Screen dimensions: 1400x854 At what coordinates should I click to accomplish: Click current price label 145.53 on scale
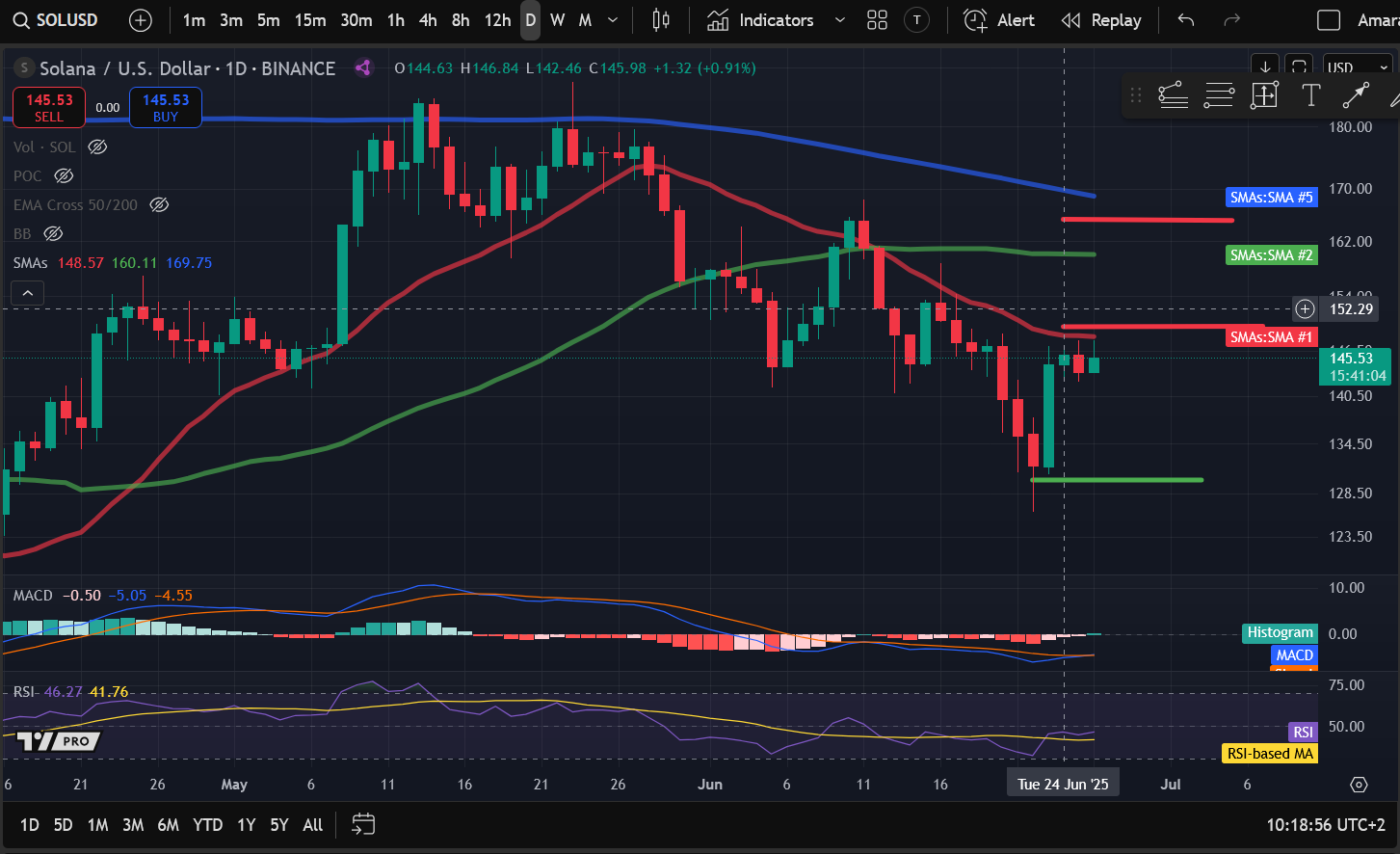[x=1354, y=366]
